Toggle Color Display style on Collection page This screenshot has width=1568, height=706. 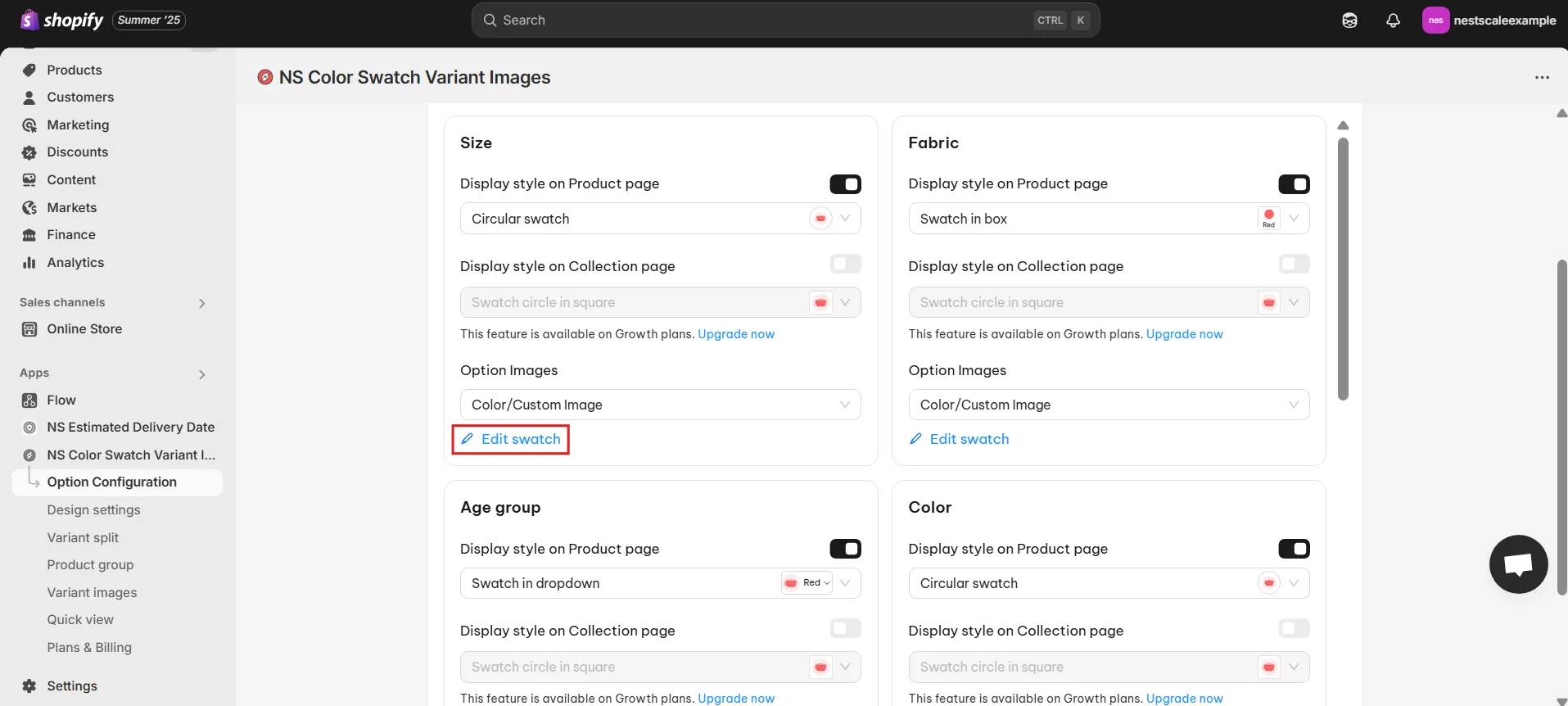pos(1294,628)
